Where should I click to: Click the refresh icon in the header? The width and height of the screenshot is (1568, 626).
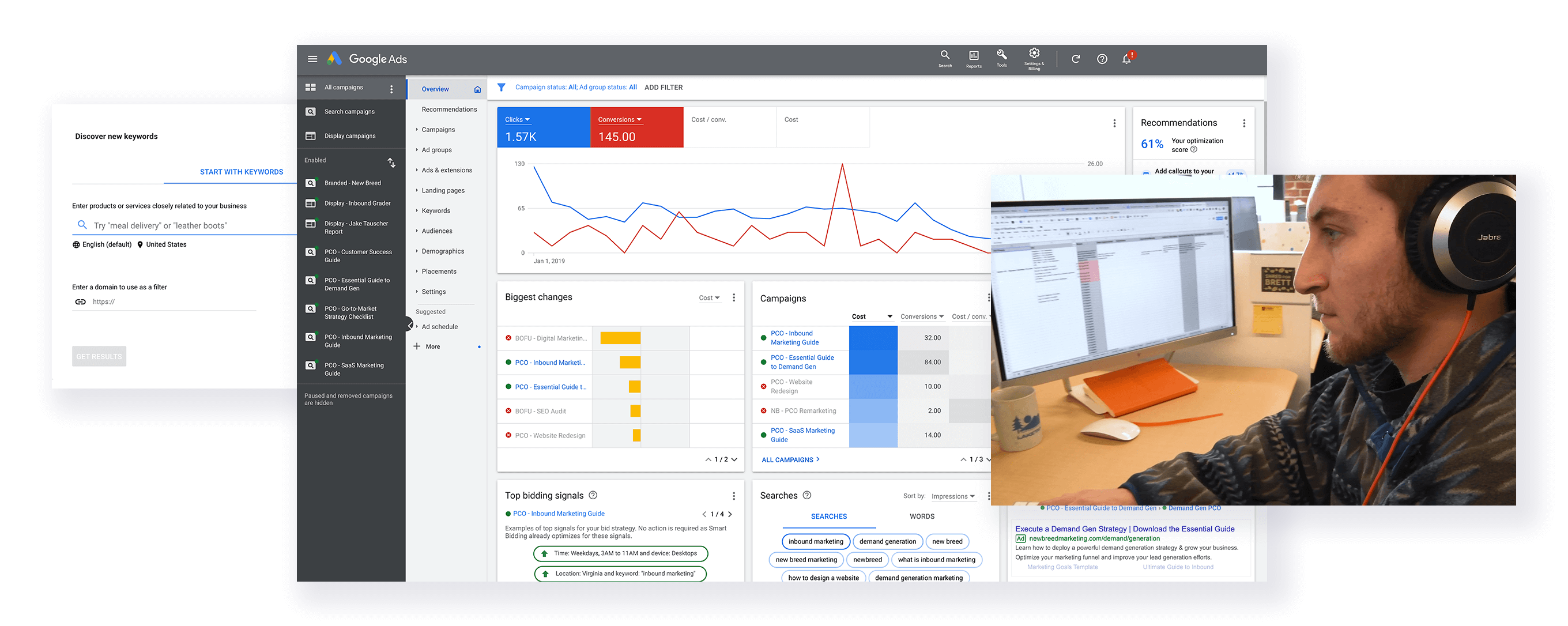click(1076, 59)
